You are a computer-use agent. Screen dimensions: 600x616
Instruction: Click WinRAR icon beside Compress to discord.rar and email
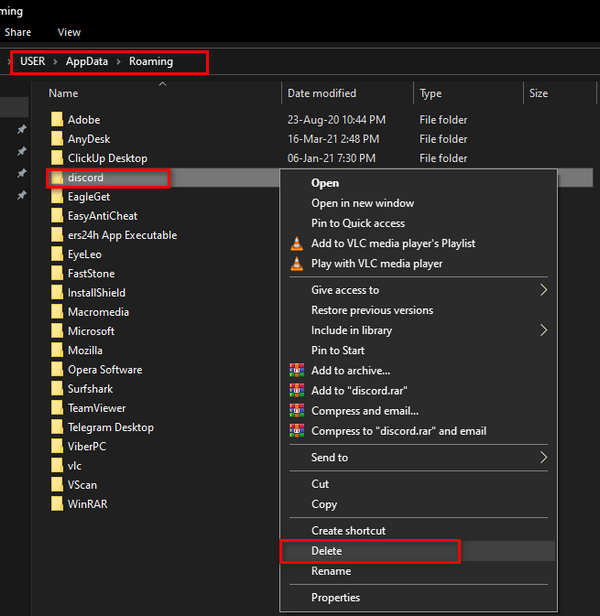(297, 431)
